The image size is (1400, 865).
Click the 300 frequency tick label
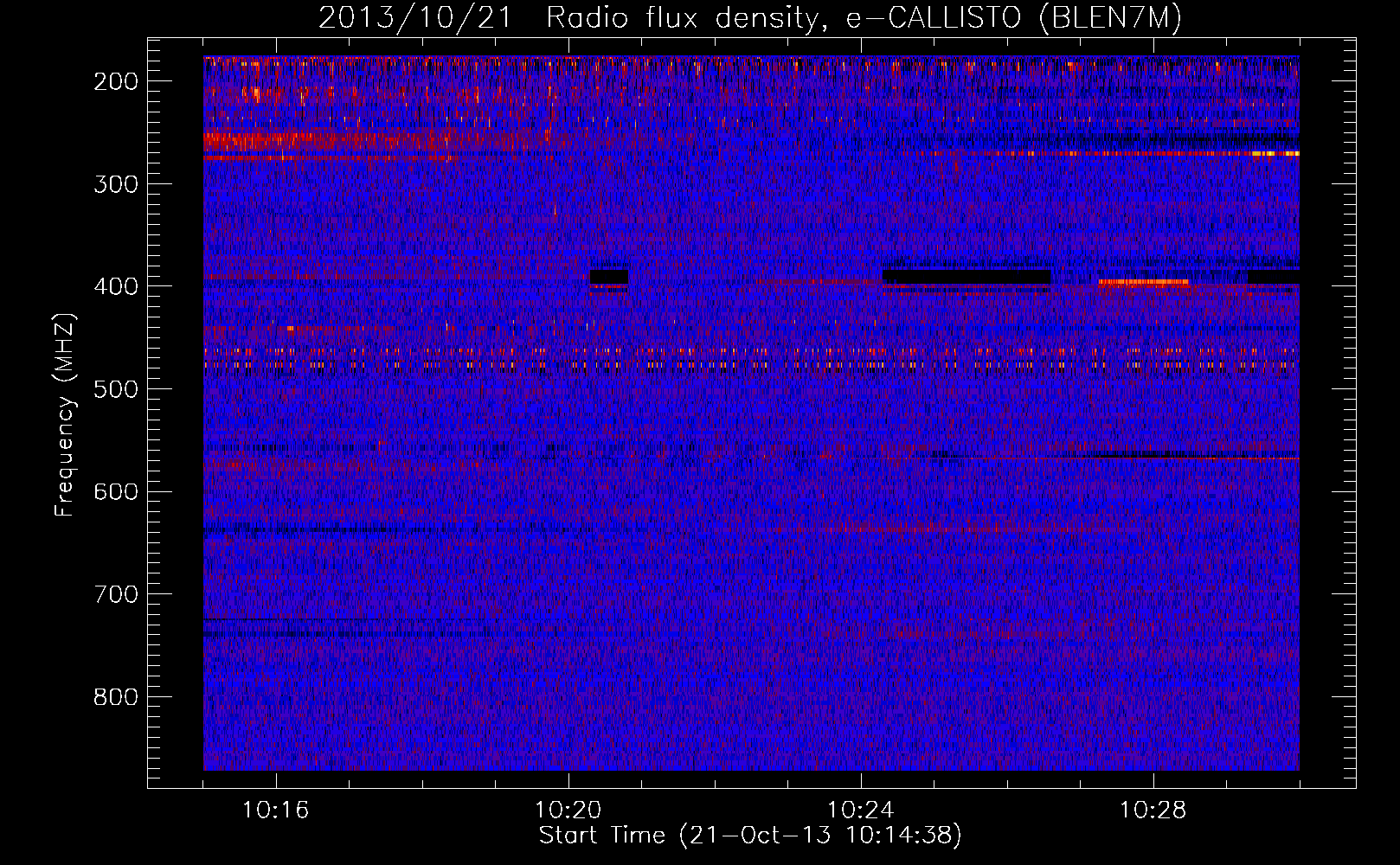(116, 184)
